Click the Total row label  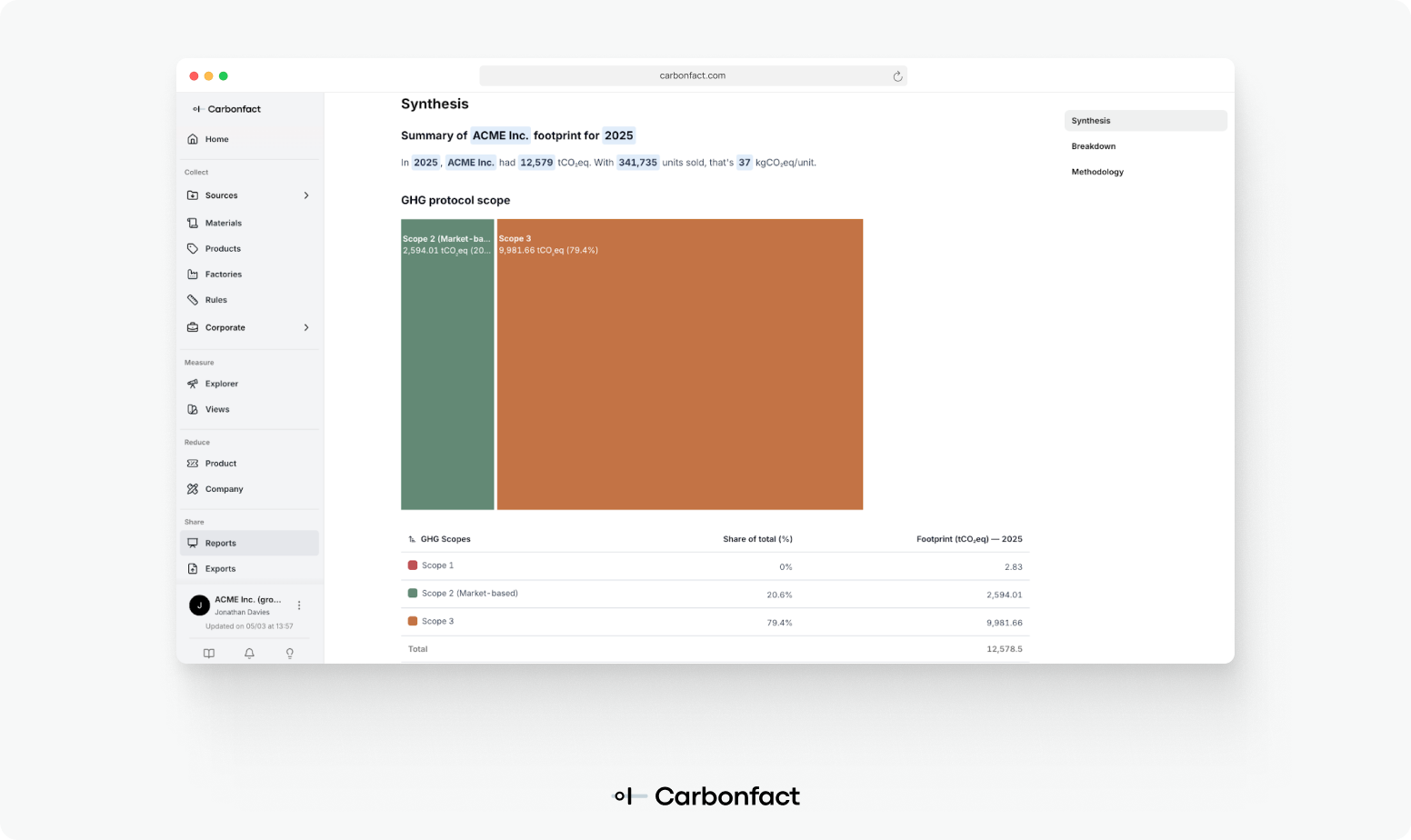[418, 649]
